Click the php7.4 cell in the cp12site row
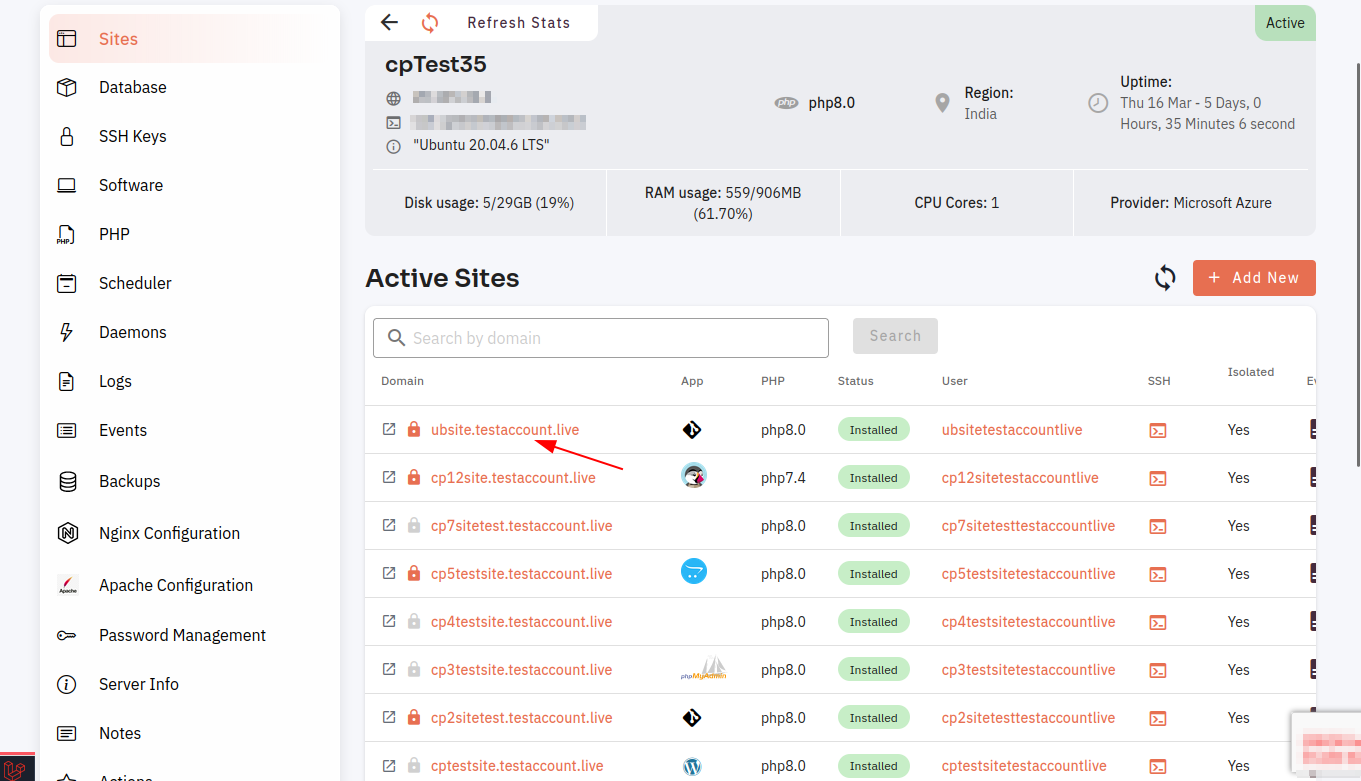This screenshot has width=1361, height=781. coord(783,478)
